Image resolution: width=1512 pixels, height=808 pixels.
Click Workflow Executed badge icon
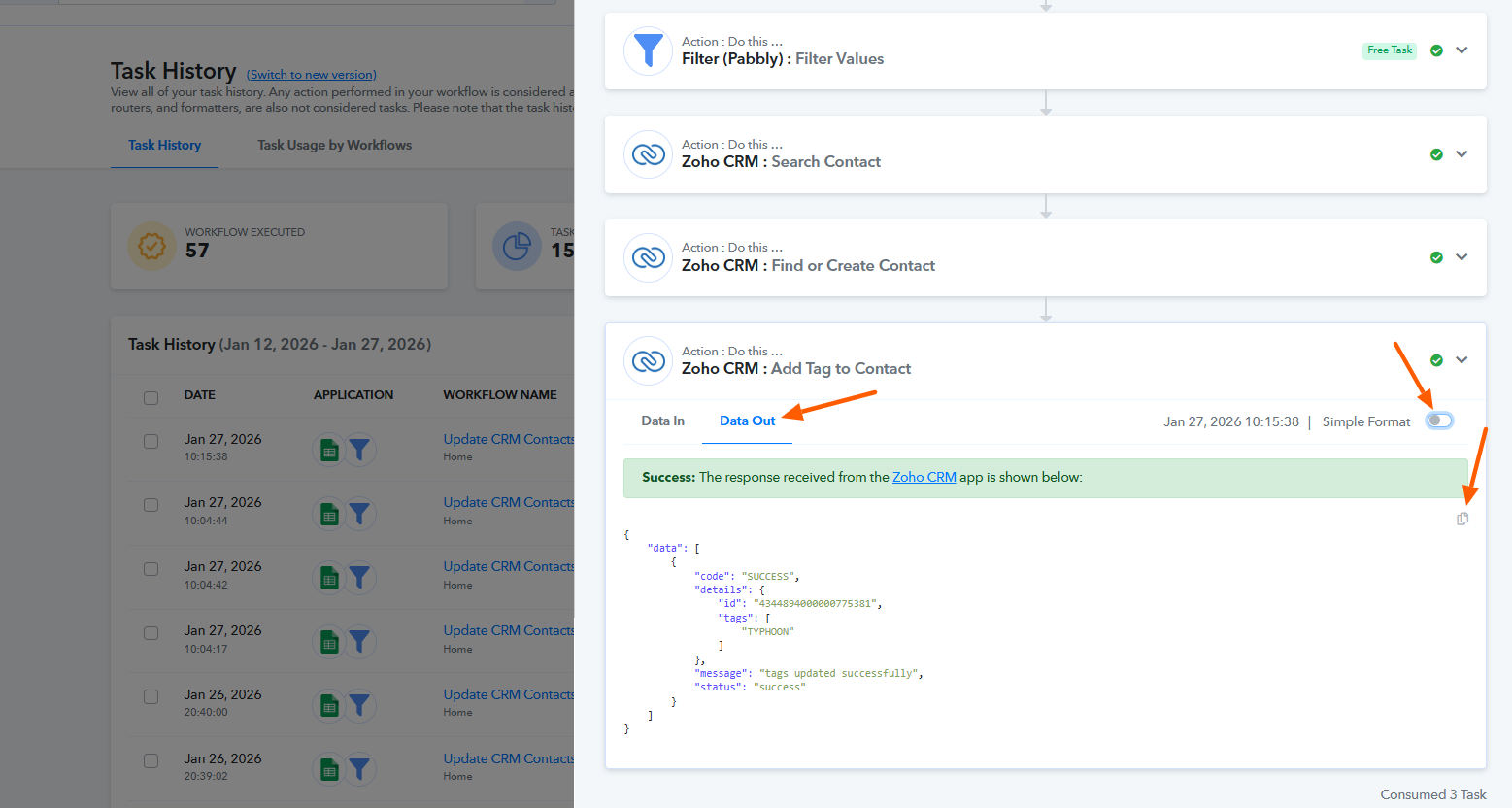coord(151,247)
